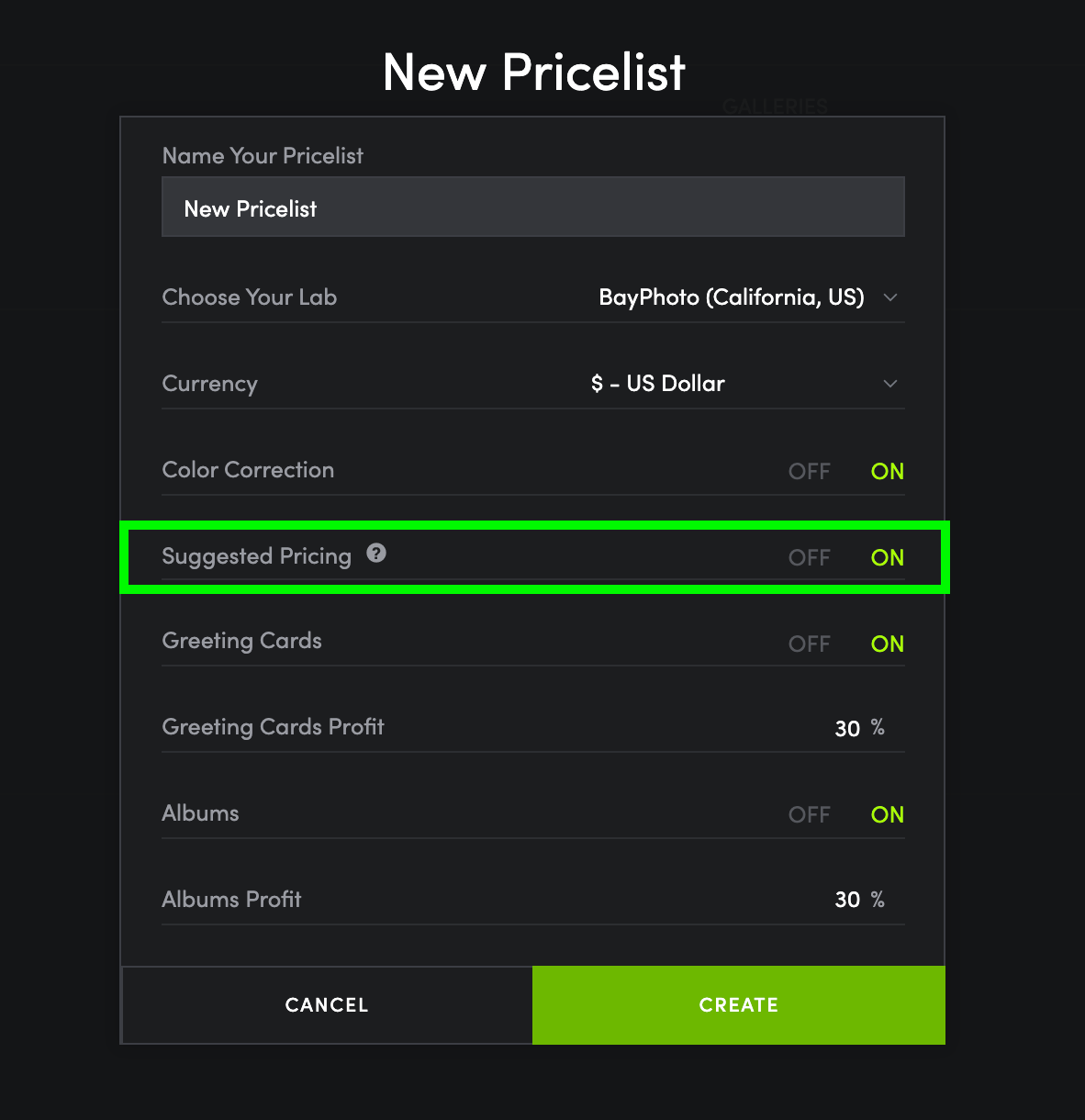This screenshot has width=1085, height=1120.
Task: Switch Albums OFF
Action: [x=809, y=814]
